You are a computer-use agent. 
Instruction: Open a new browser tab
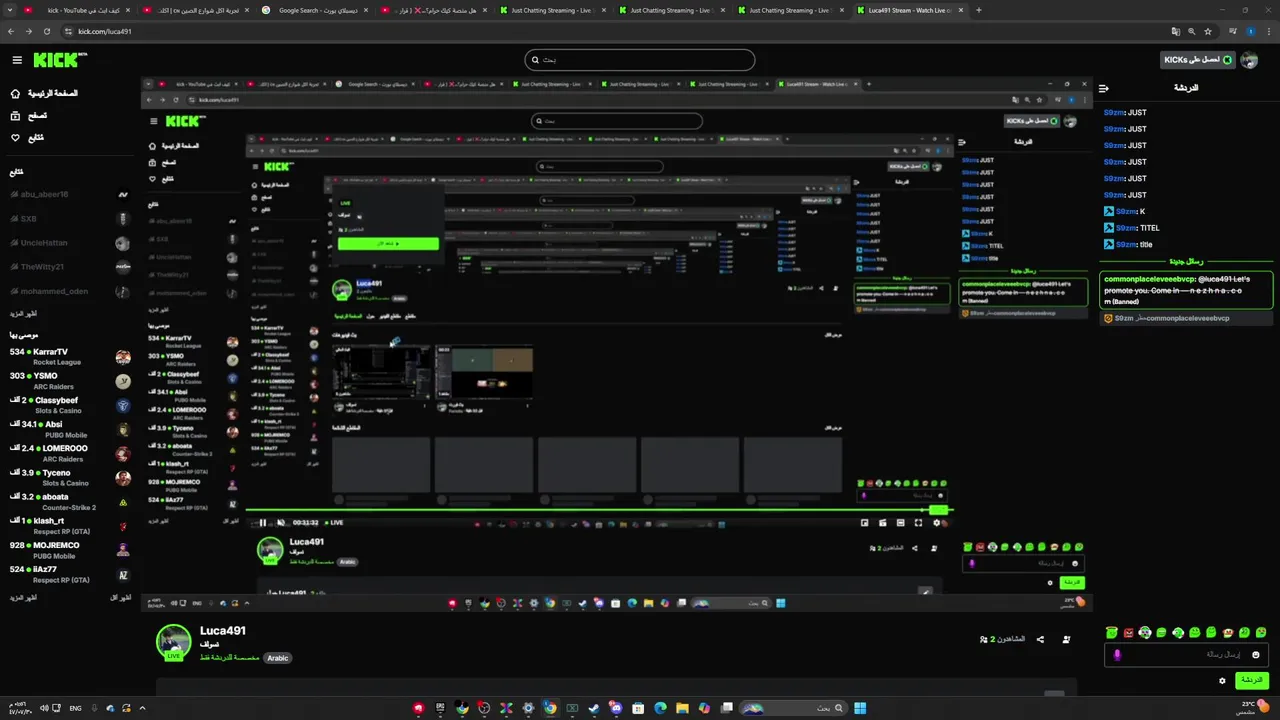tap(978, 10)
